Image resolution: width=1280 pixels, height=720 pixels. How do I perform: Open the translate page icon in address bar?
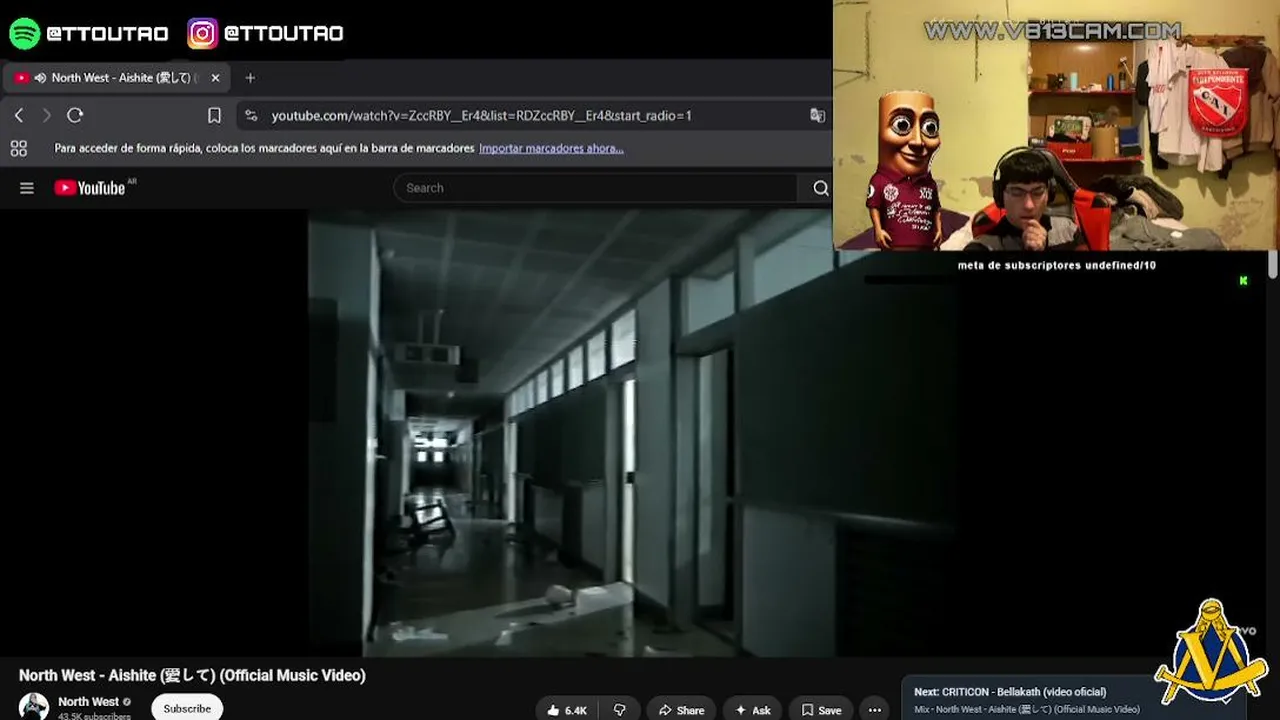pos(817,115)
